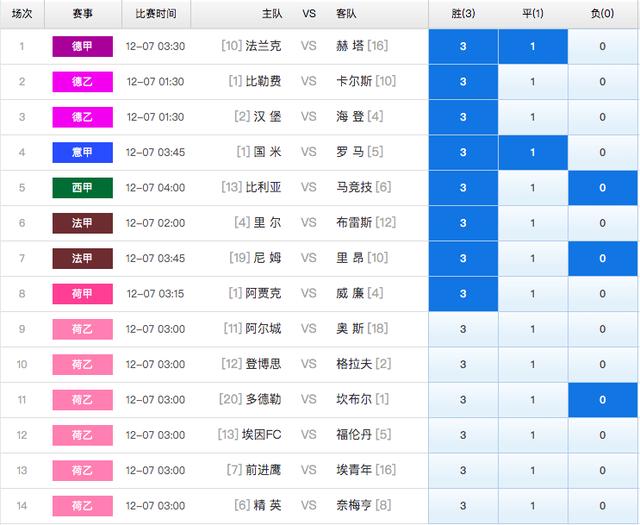The image size is (640, 525).
Task: Toggle loss (0) for 多德勒 vs 坎布尔
Action: coord(602,400)
